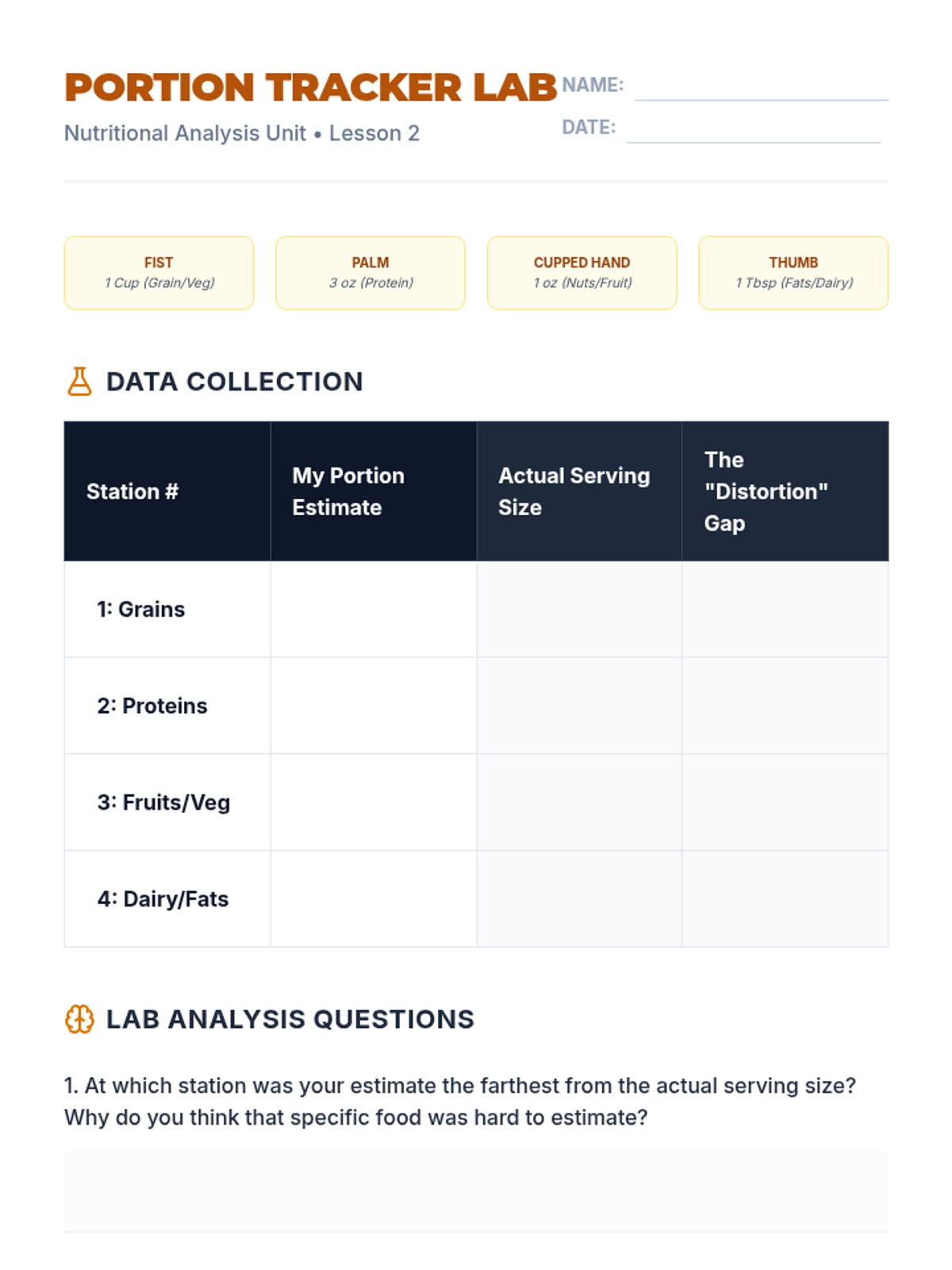Viewport: 952px width, 1270px height.
Task: Select the Palm portion guide card
Action: pos(370,272)
